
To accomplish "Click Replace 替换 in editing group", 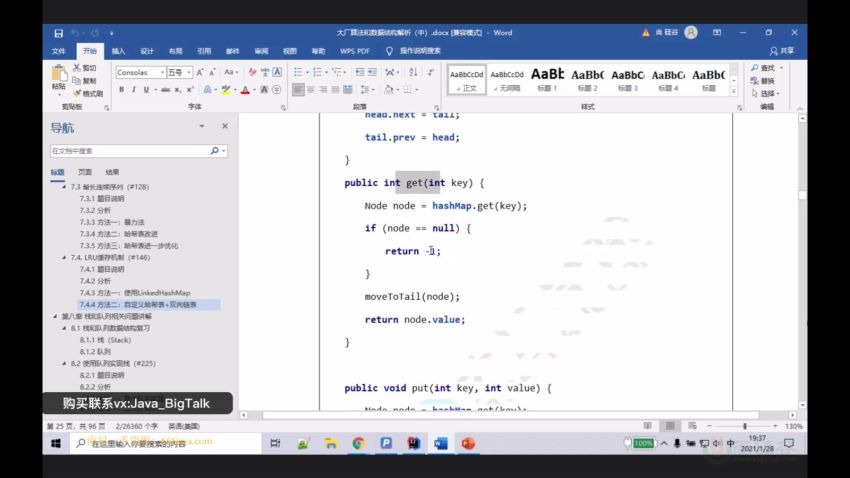I will [763, 81].
